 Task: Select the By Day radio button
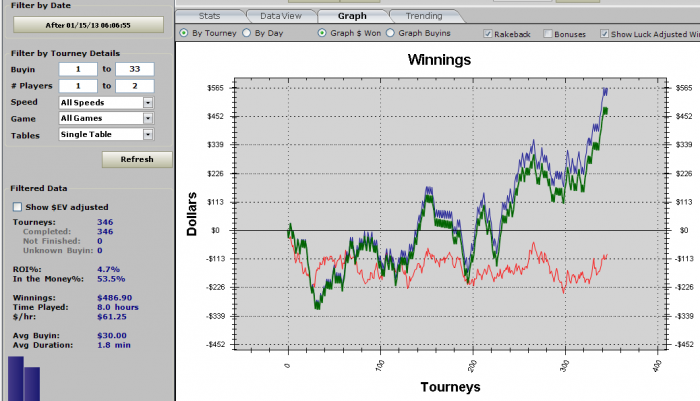pos(246,33)
